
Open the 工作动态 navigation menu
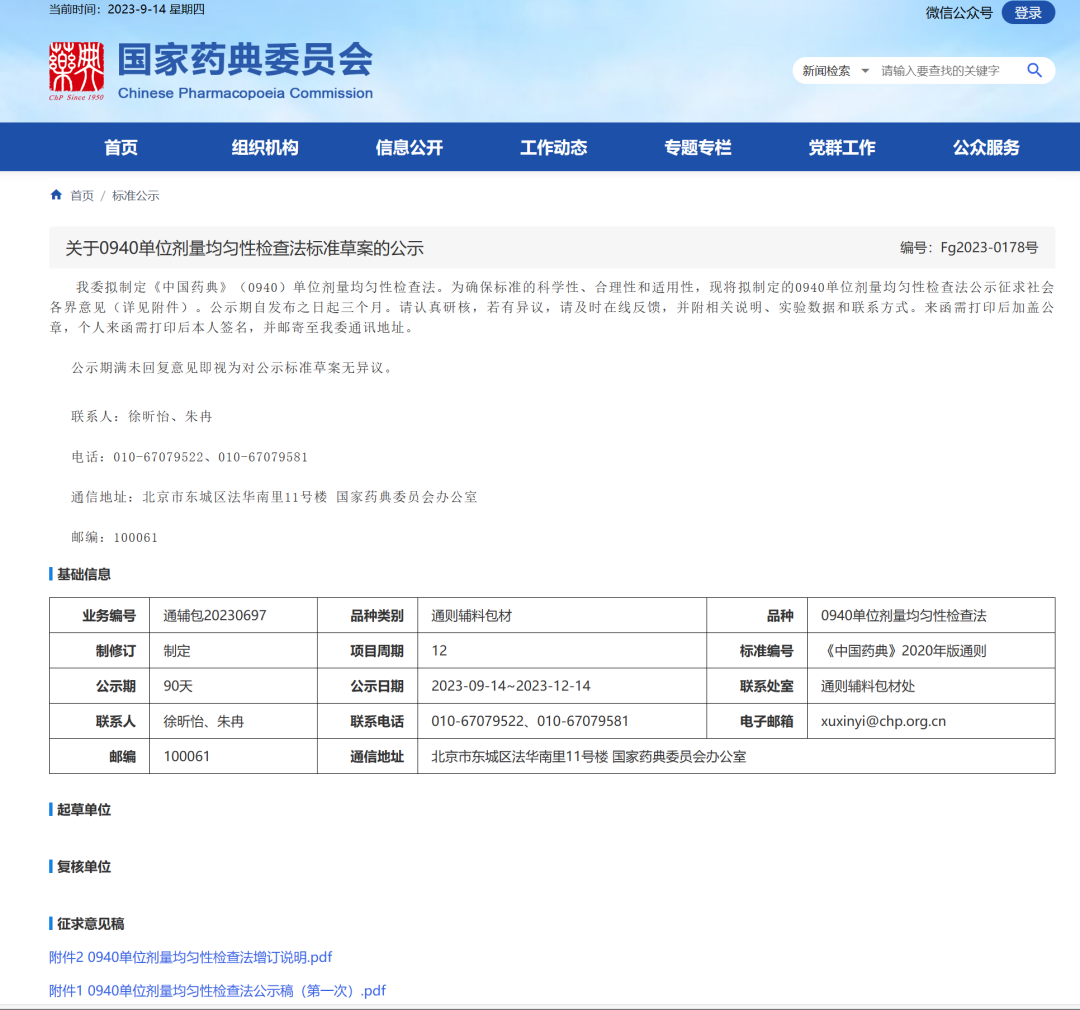553,147
